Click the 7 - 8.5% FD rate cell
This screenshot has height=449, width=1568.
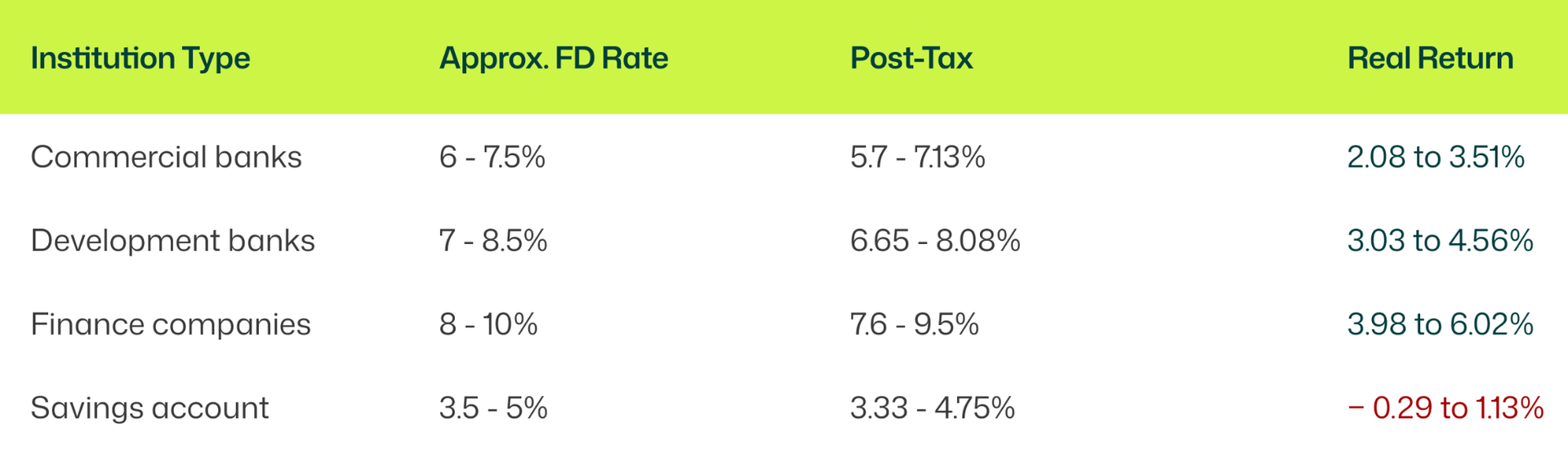(492, 241)
